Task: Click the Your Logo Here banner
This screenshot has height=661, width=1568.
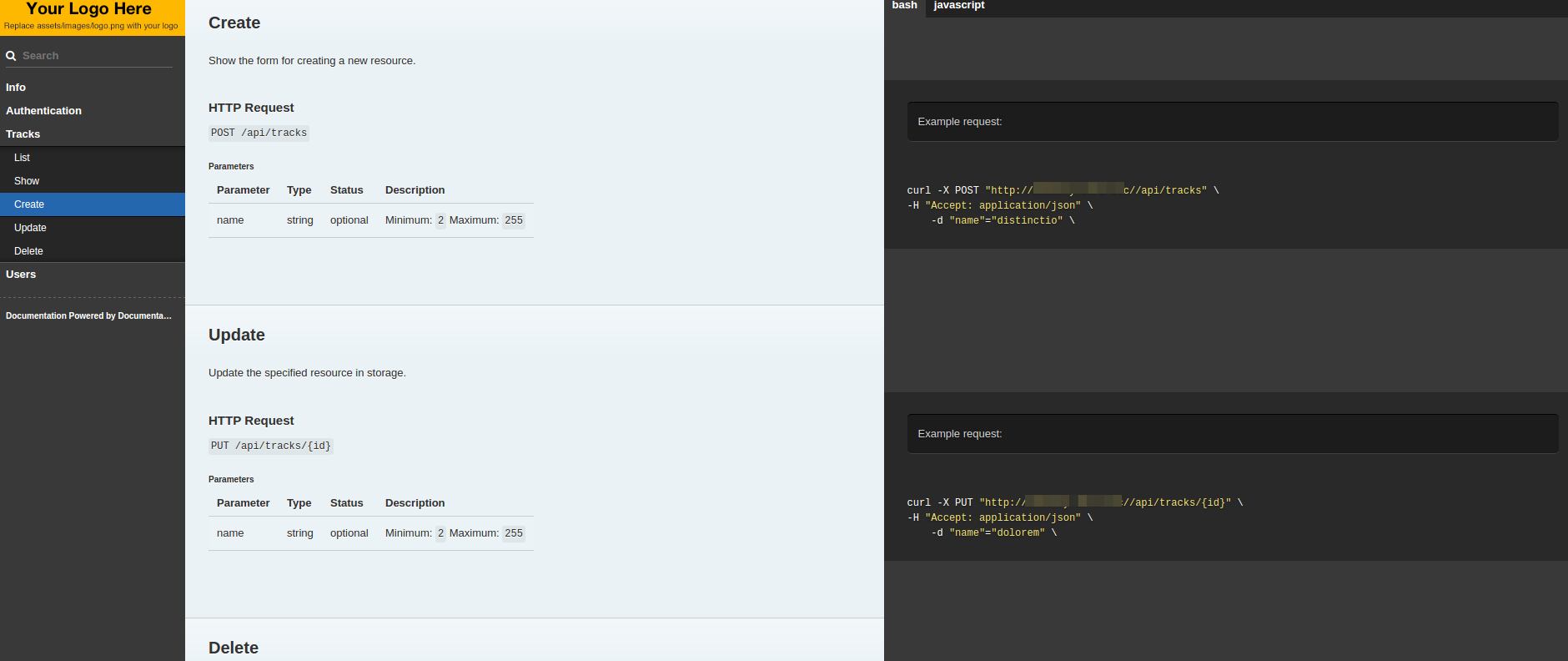Action: click(92, 18)
